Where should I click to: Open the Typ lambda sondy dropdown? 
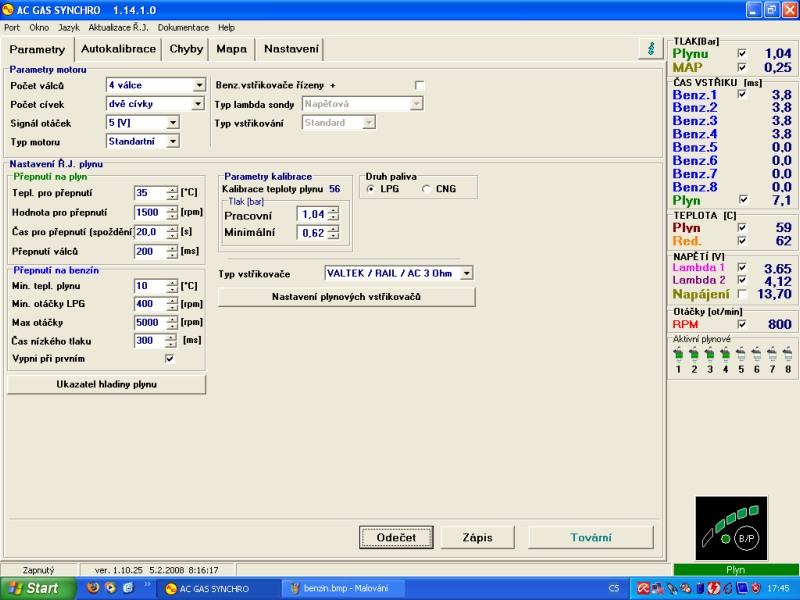point(416,104)
